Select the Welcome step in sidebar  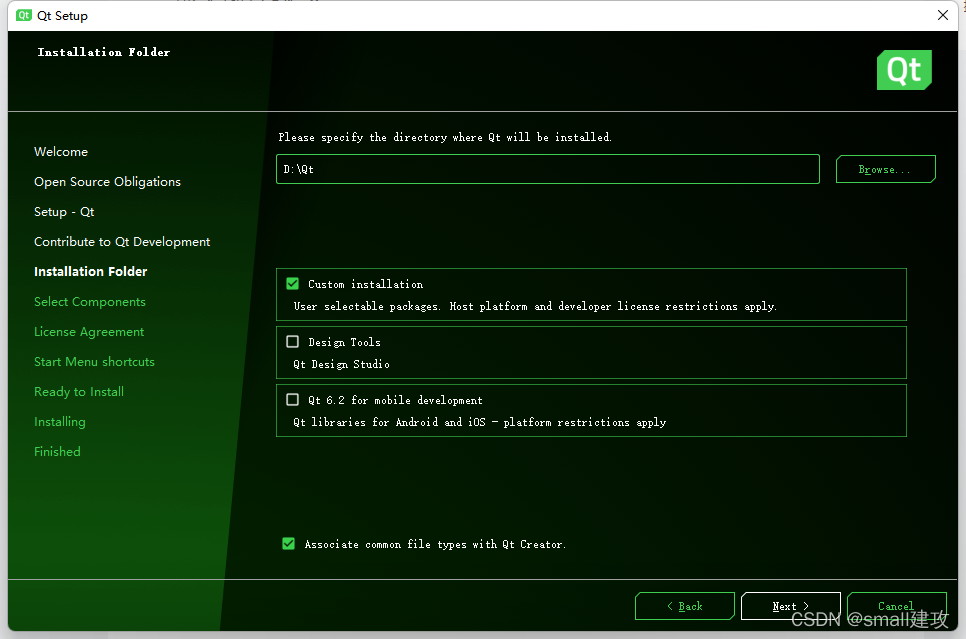pos(61,152)
